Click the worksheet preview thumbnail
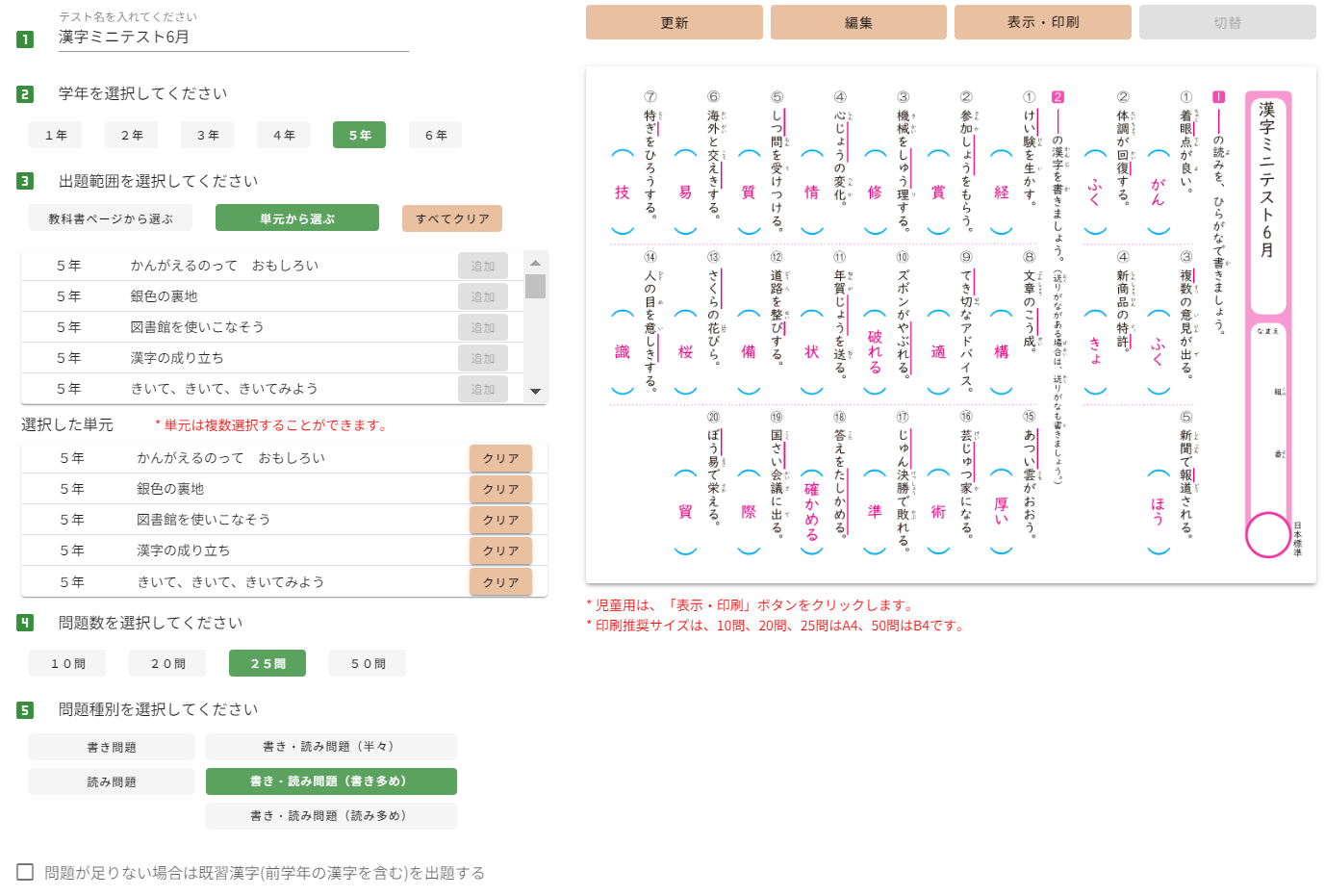The height and width of the screenshot is (896, 1325). (x=951, y=324)
